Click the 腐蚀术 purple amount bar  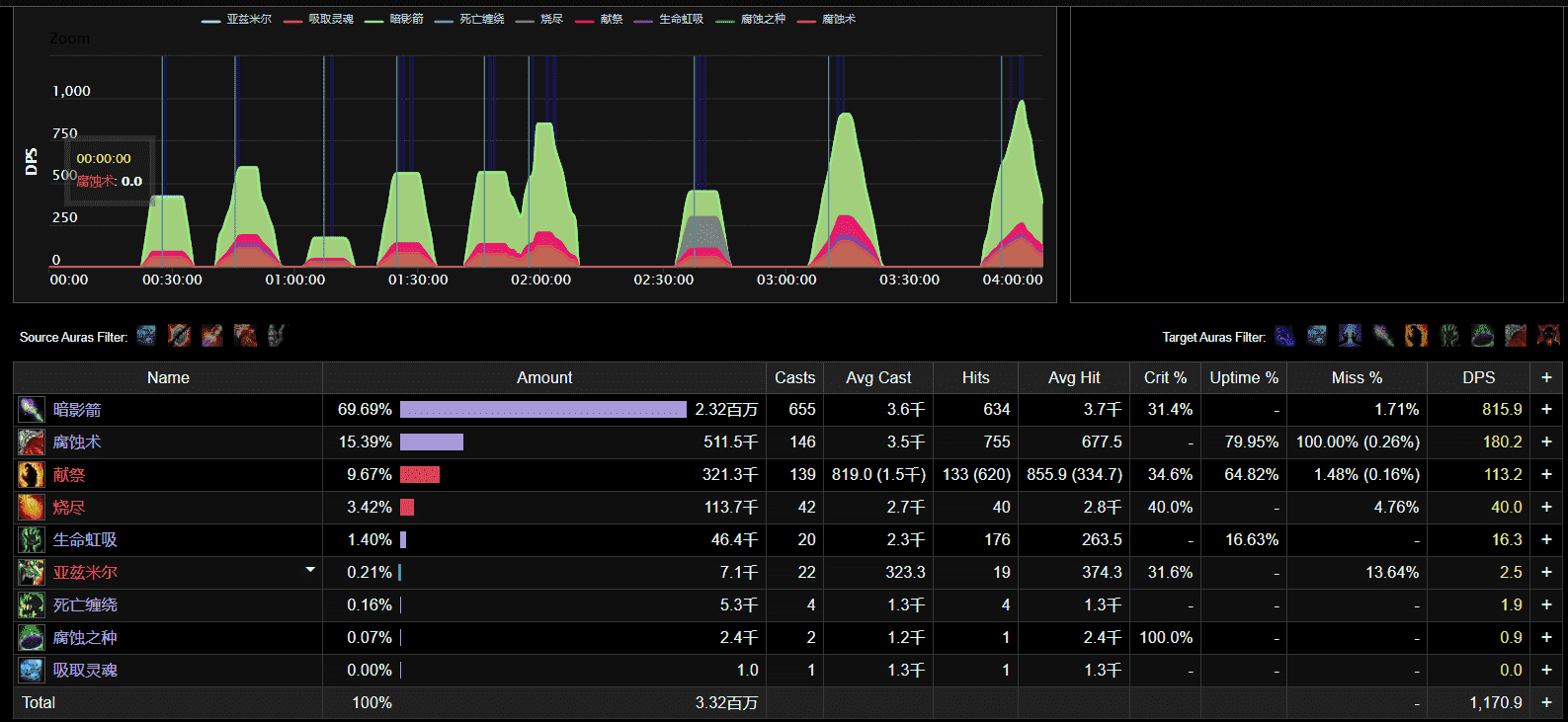tap(432, 441)
